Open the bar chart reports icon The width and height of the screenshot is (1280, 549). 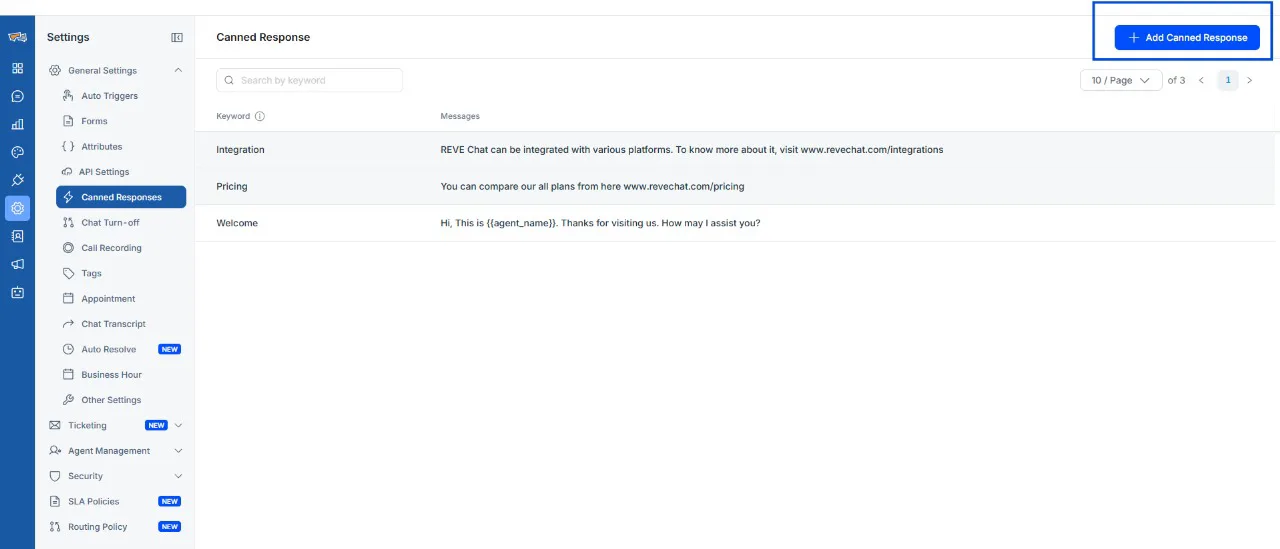coord(17,125)
